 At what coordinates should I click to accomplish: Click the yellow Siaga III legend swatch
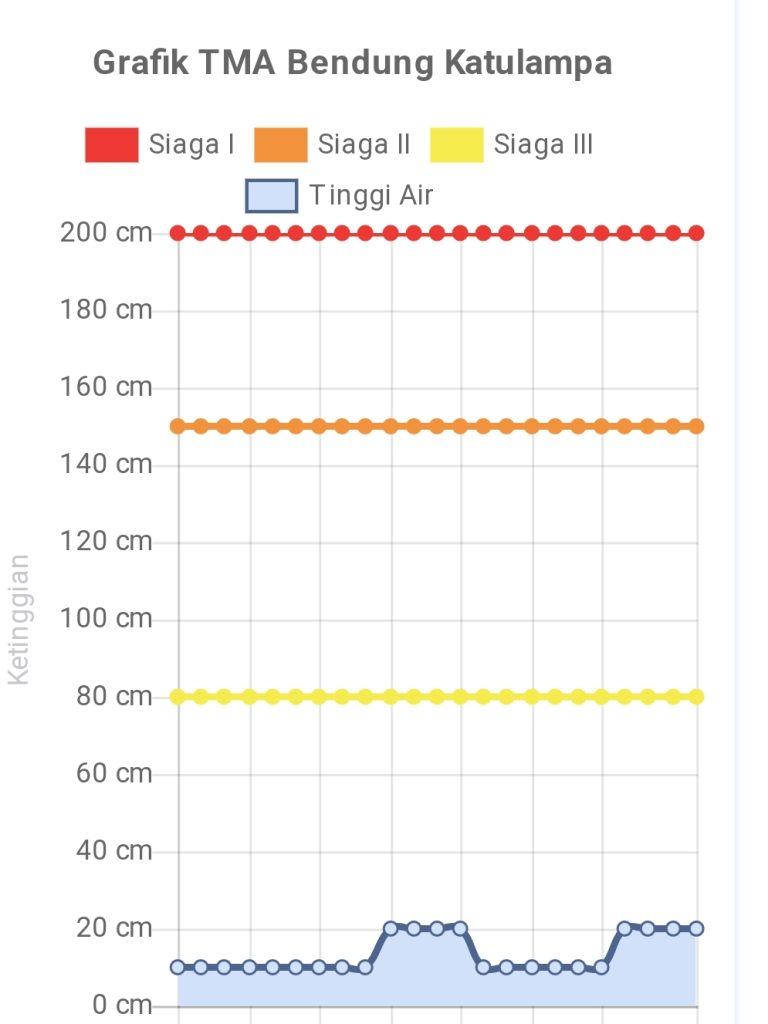pyautogui.click(x=457, y=145)
